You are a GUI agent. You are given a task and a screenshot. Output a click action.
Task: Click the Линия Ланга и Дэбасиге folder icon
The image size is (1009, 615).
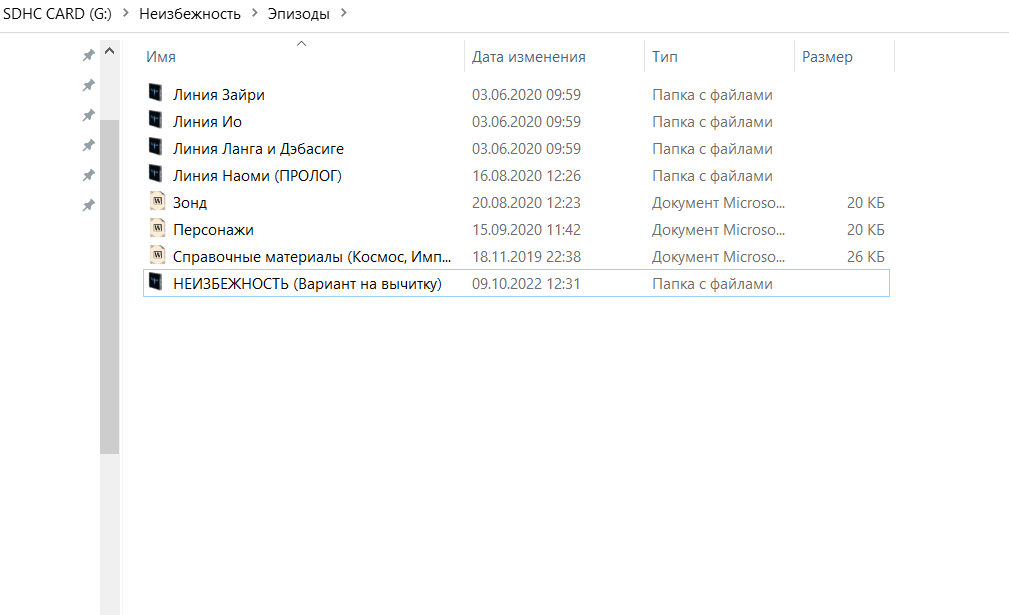click(x=156, y=147)
